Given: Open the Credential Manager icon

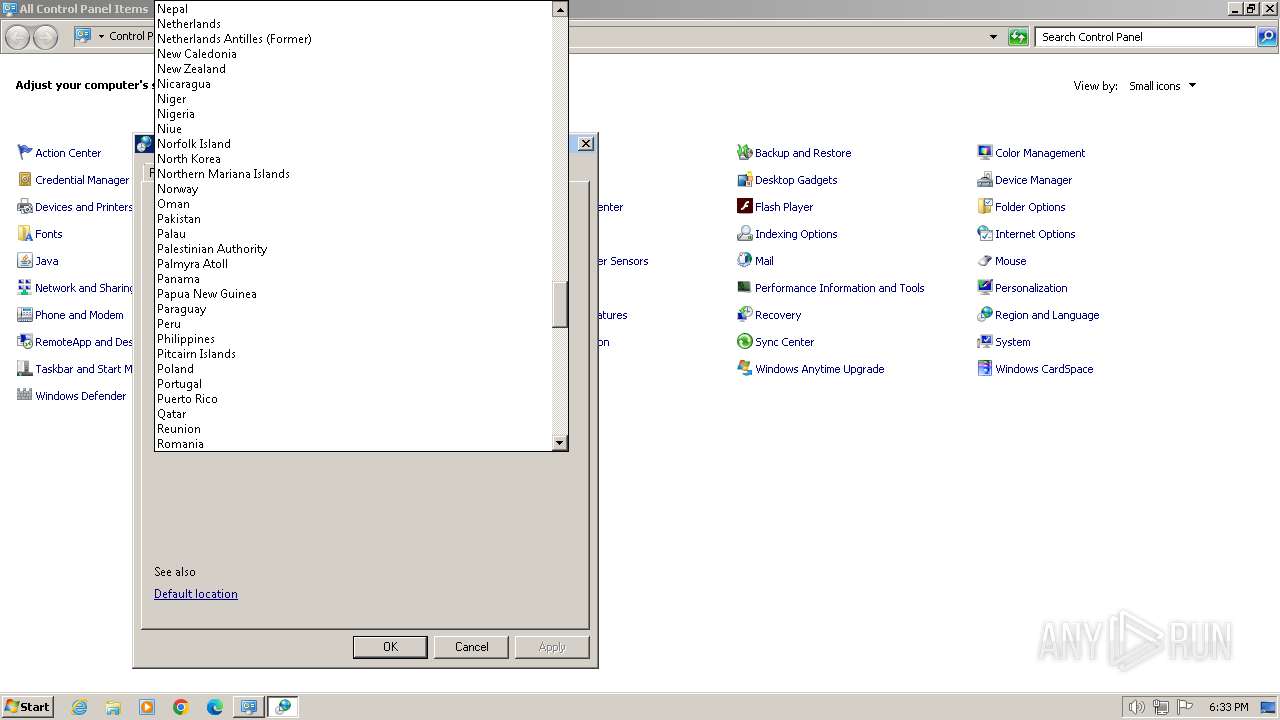Looking at the screenshot, I should click(25, 180).
